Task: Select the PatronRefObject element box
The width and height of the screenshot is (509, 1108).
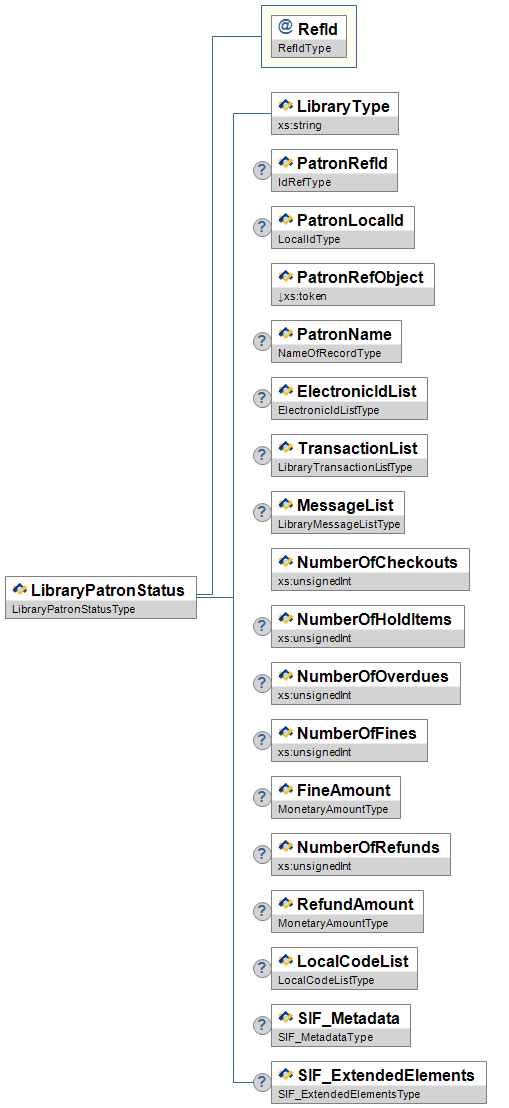Action: 353,284
